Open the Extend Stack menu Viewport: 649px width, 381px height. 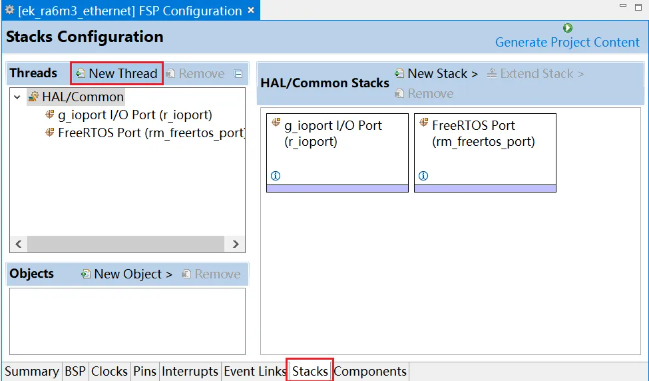tap(535, 74)
